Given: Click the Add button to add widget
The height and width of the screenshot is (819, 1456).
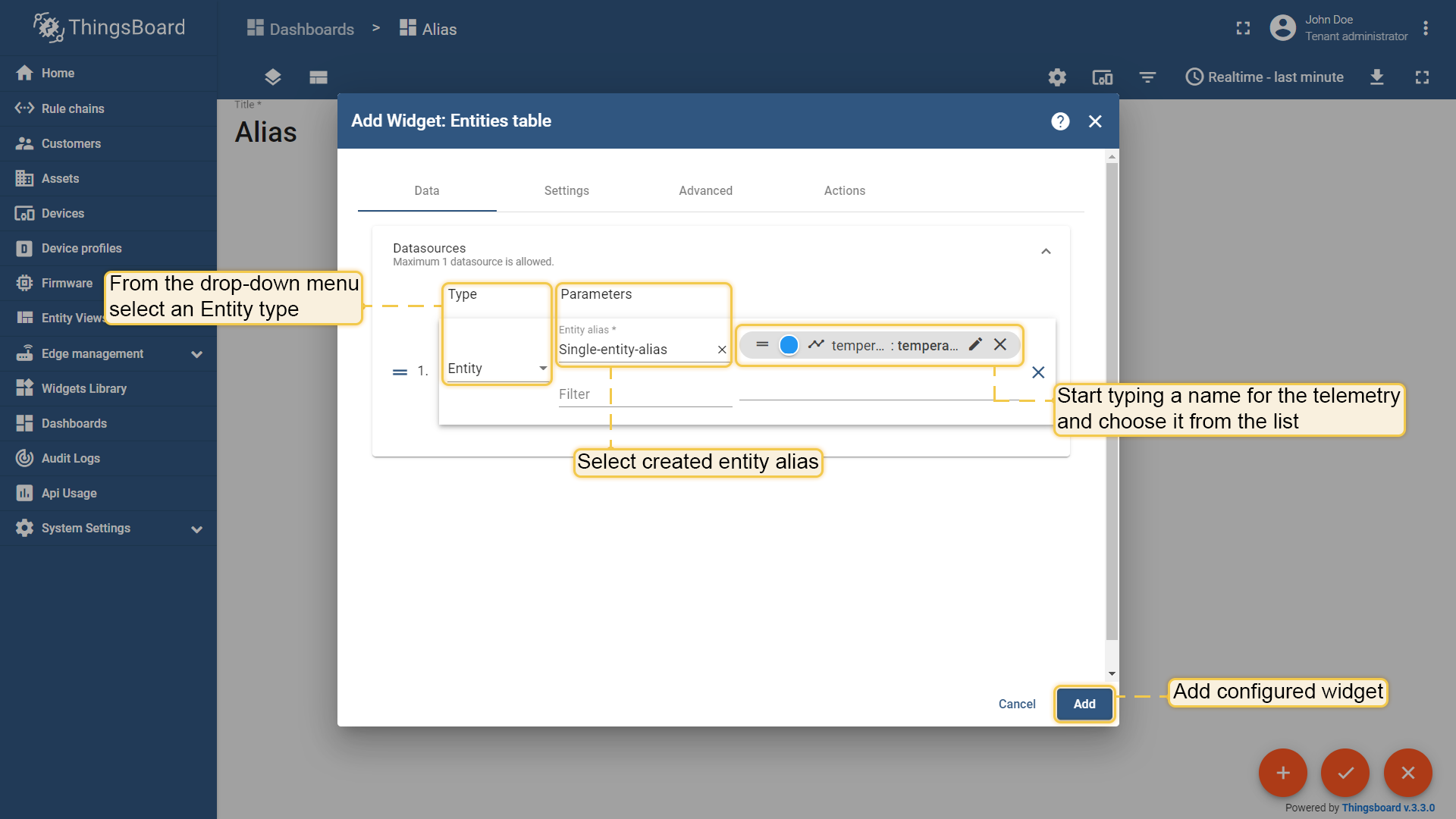Looking at the screenshot, I should click(x=1084, y=704).
